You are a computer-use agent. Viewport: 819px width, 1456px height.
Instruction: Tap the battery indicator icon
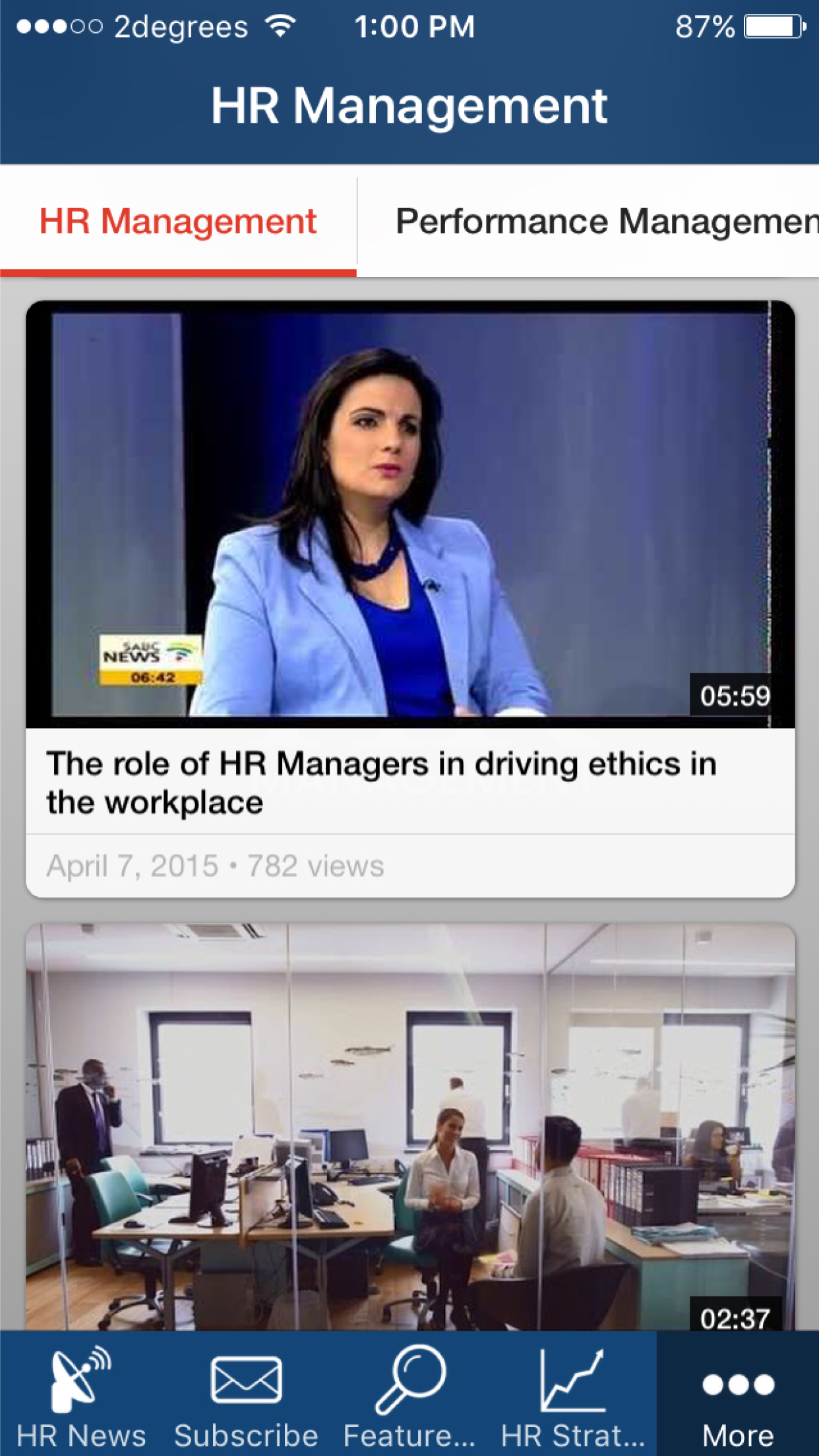[775, 27]
